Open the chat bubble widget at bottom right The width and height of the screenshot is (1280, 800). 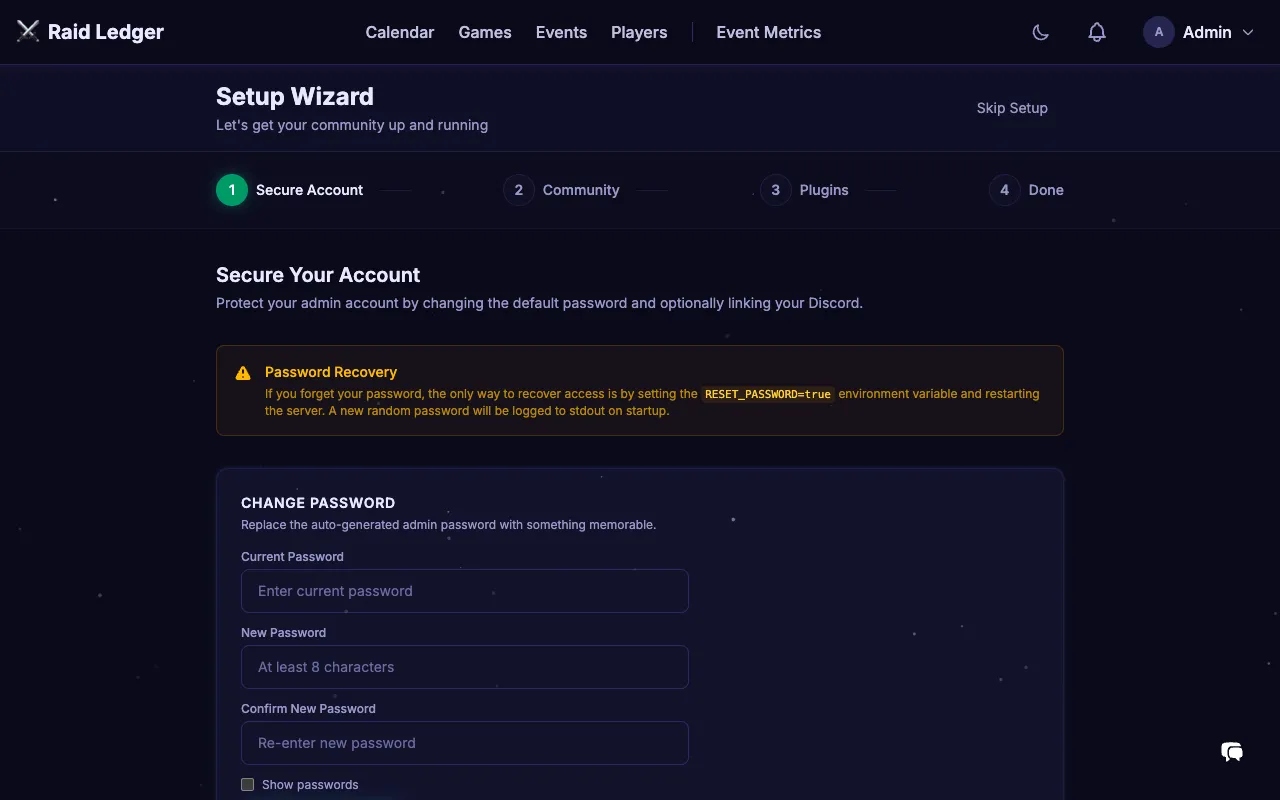click(x=1231, y=751)
